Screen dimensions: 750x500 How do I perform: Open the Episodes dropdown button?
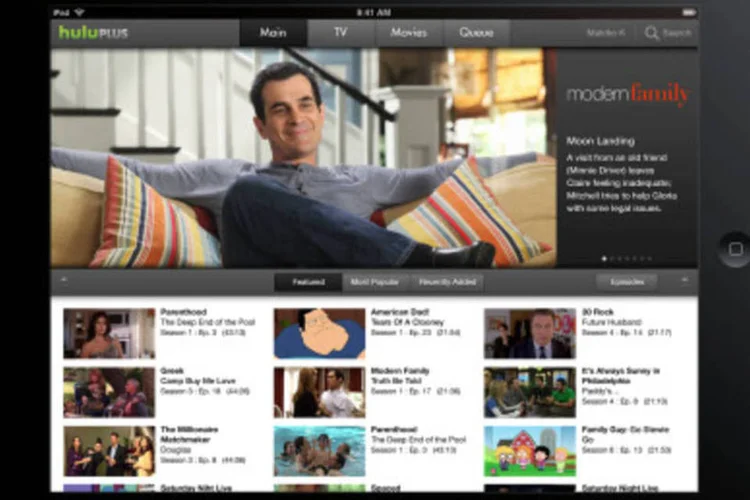(x=627, y=282)
